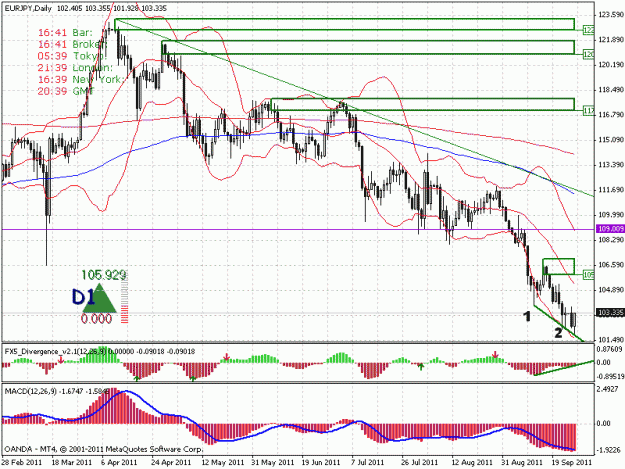Click the 108.290 price axis label

pyautogui.click(x=611, y=239)
